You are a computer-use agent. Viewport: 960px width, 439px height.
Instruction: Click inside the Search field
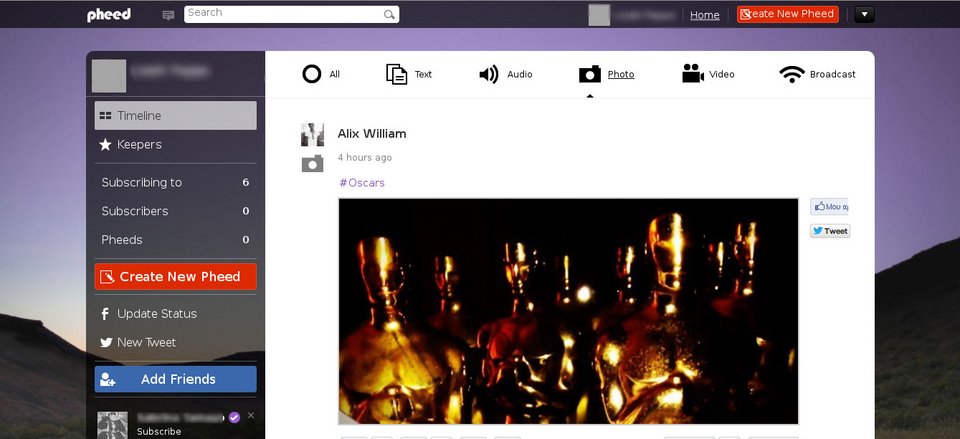285,14
